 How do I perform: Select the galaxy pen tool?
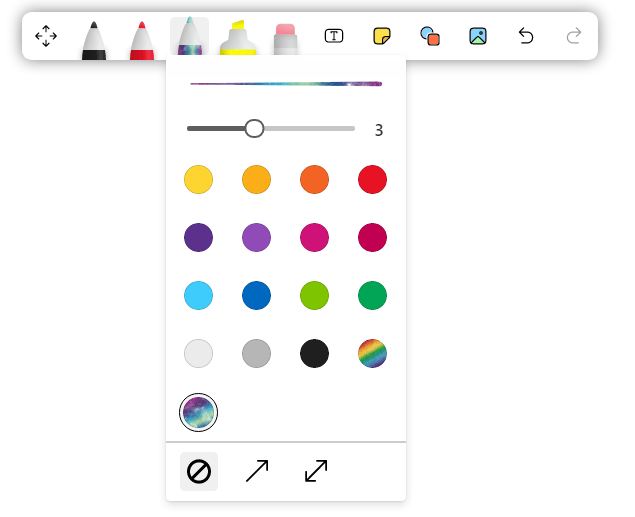(189, 38)
